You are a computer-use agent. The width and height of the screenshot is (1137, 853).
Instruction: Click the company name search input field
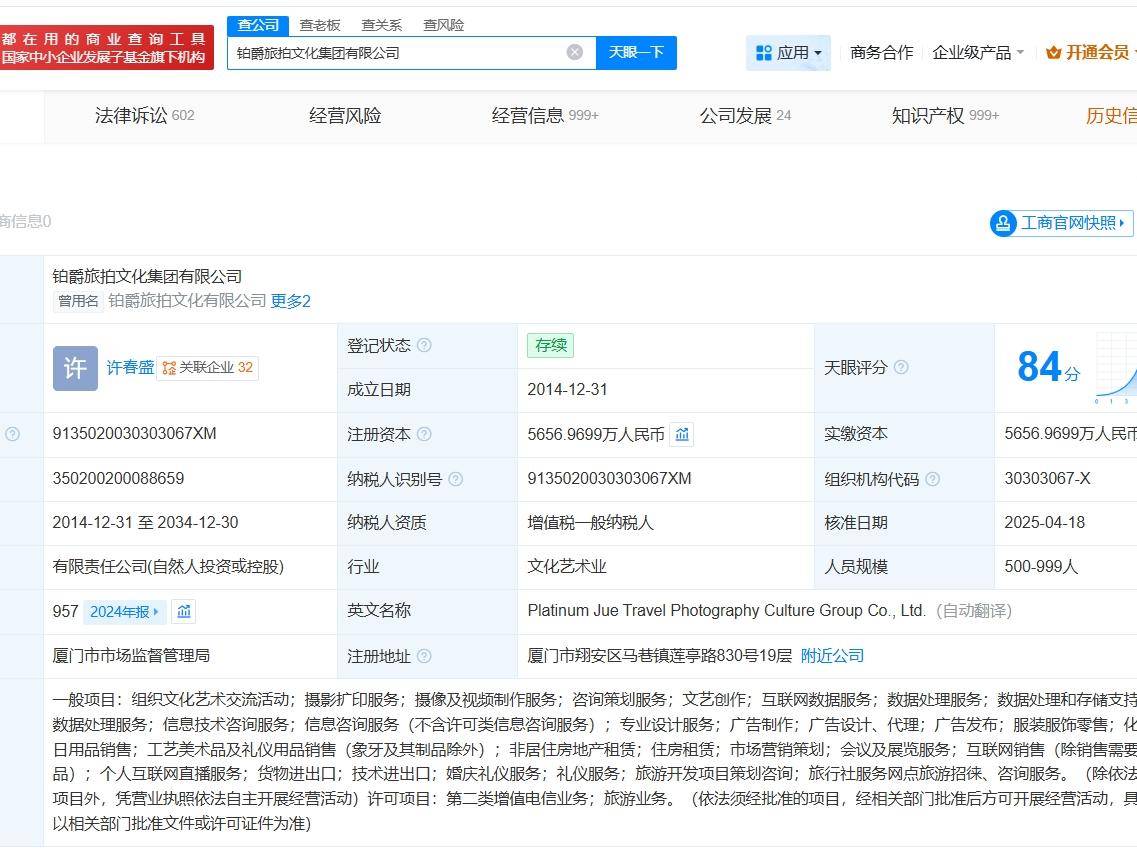coord(400,52)
